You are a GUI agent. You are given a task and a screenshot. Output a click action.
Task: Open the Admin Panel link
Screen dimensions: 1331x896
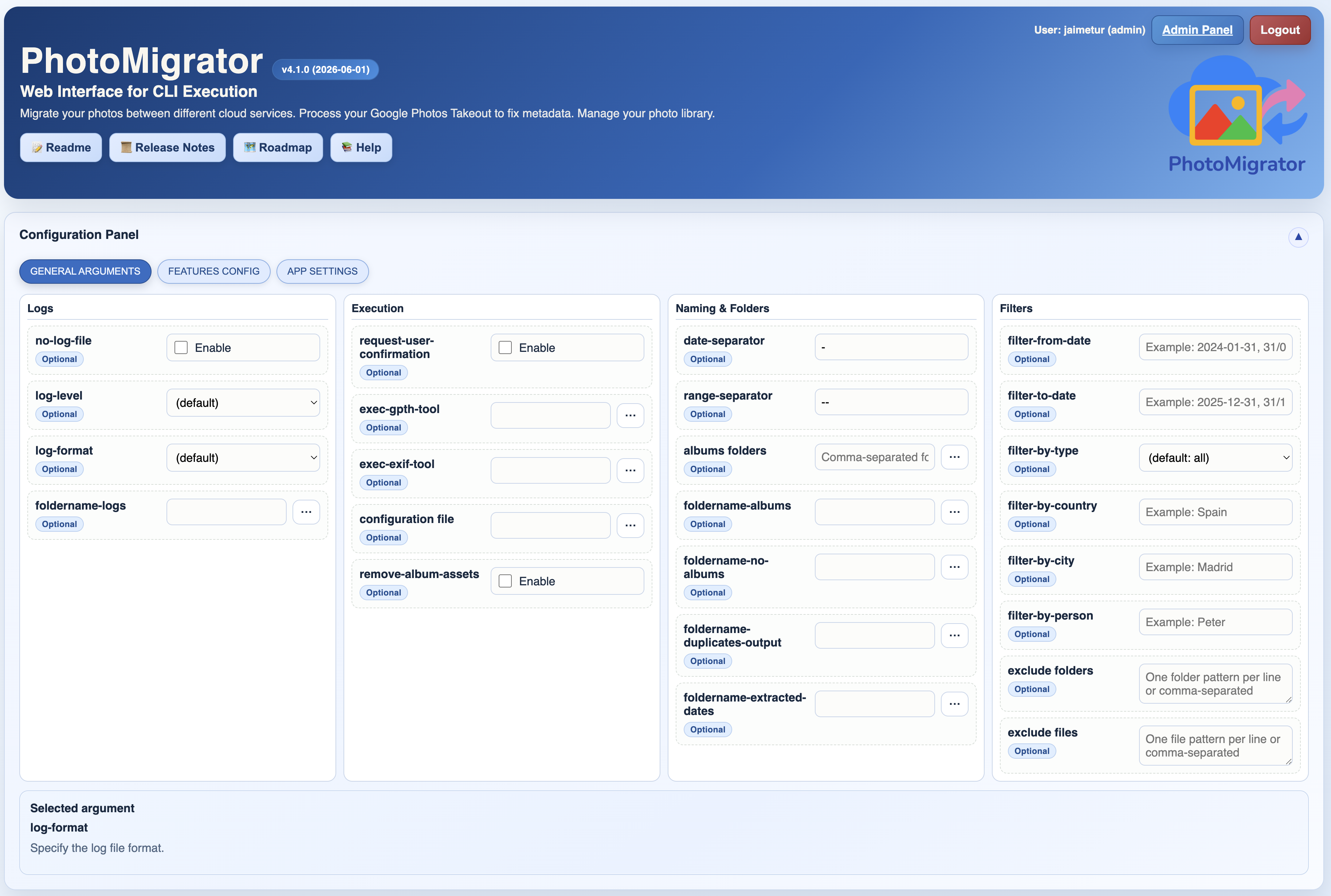pos(1197,30)
